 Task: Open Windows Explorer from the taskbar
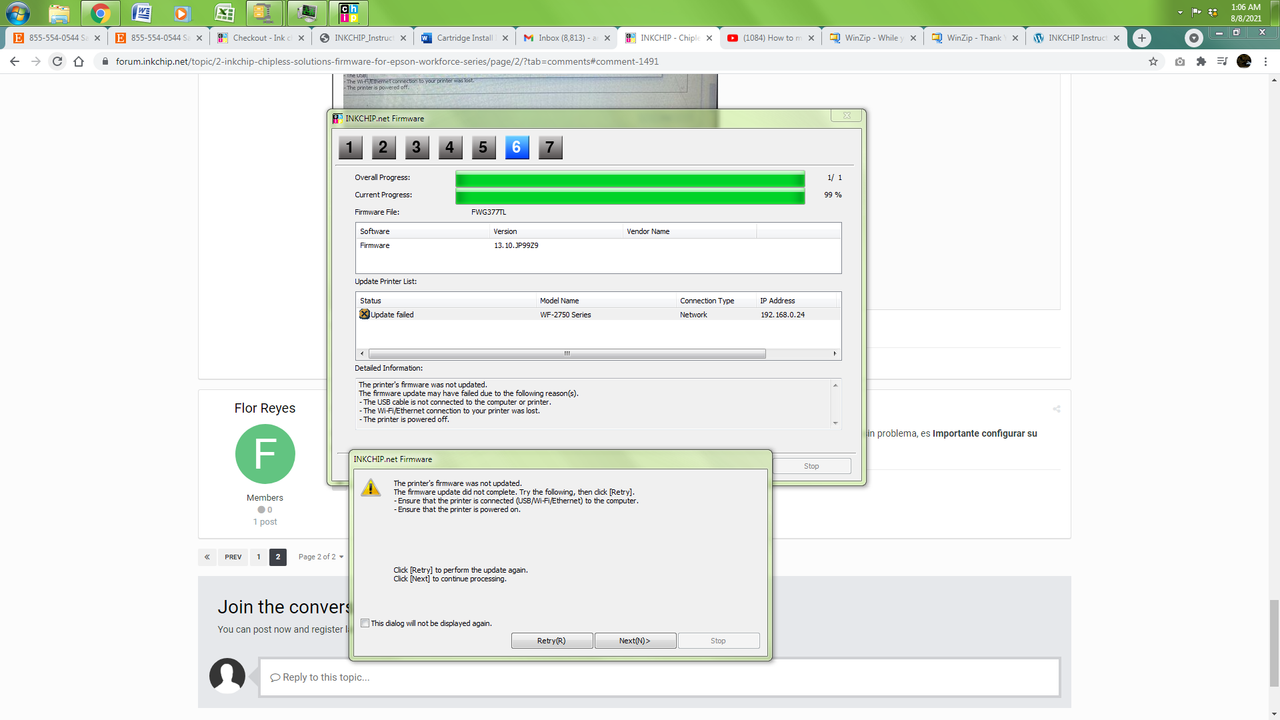click(59, 13)
